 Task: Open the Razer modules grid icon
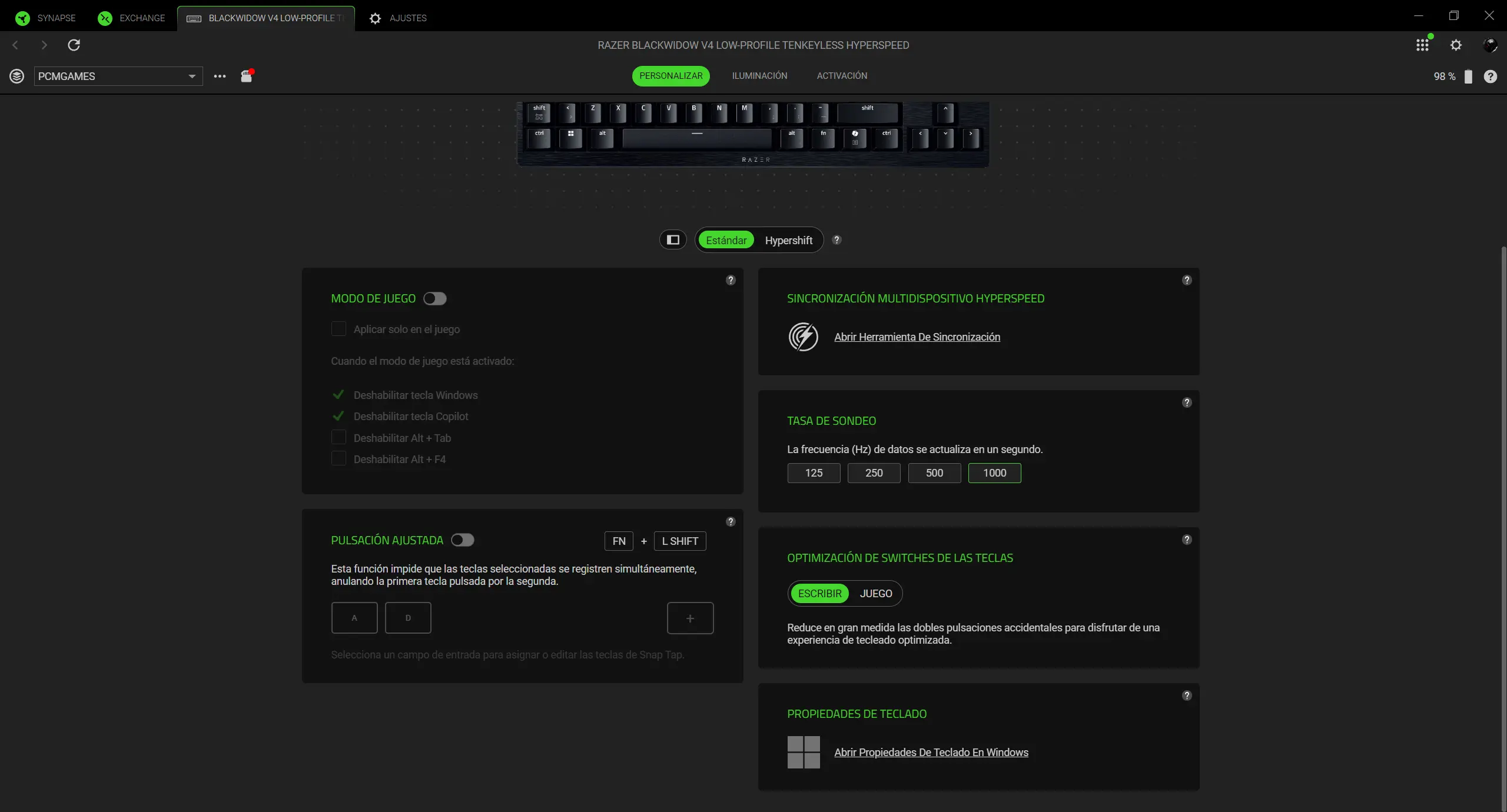point(1422,45)
